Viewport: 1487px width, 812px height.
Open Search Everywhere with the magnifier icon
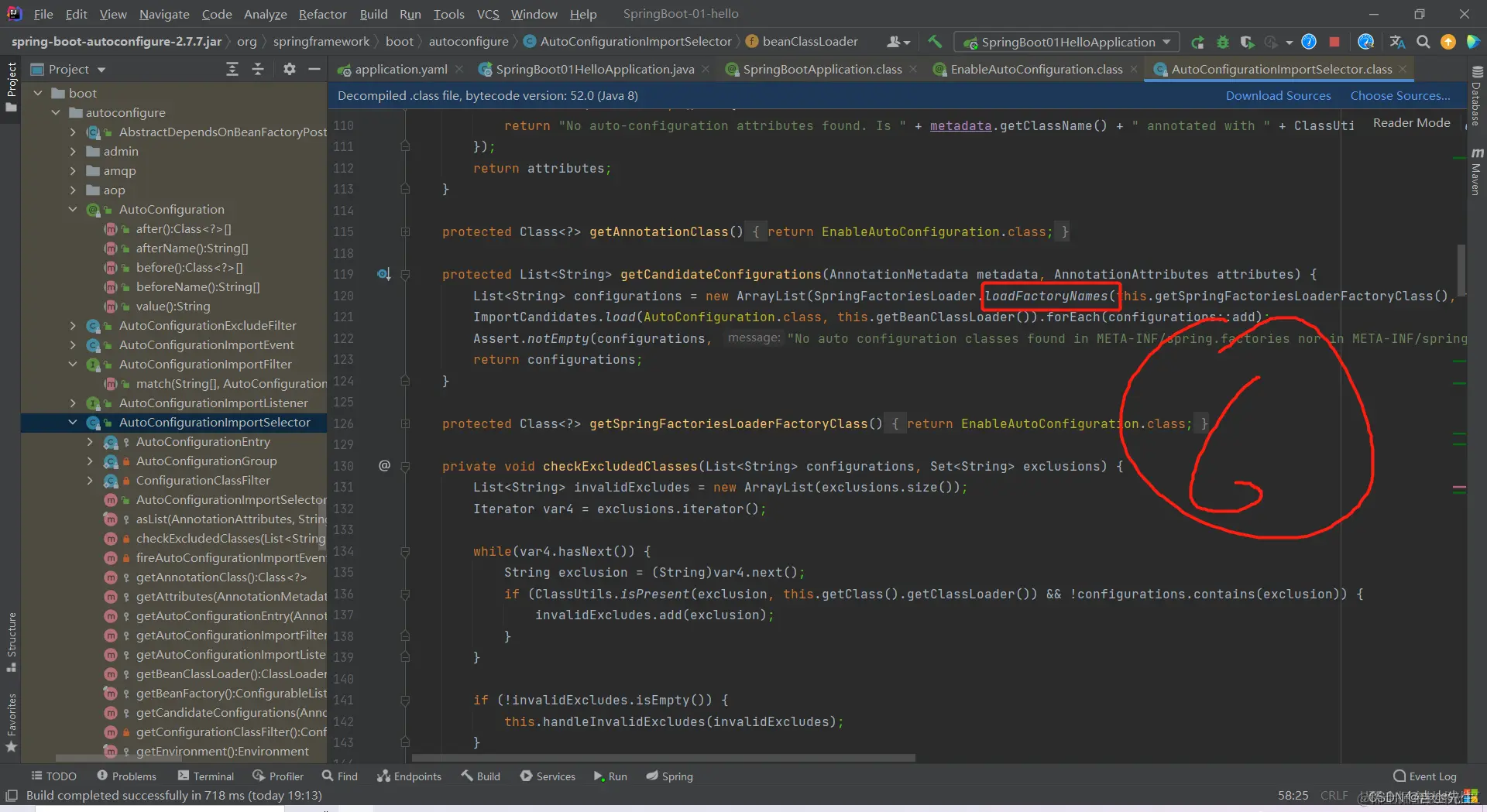[x=1423, y=42]
